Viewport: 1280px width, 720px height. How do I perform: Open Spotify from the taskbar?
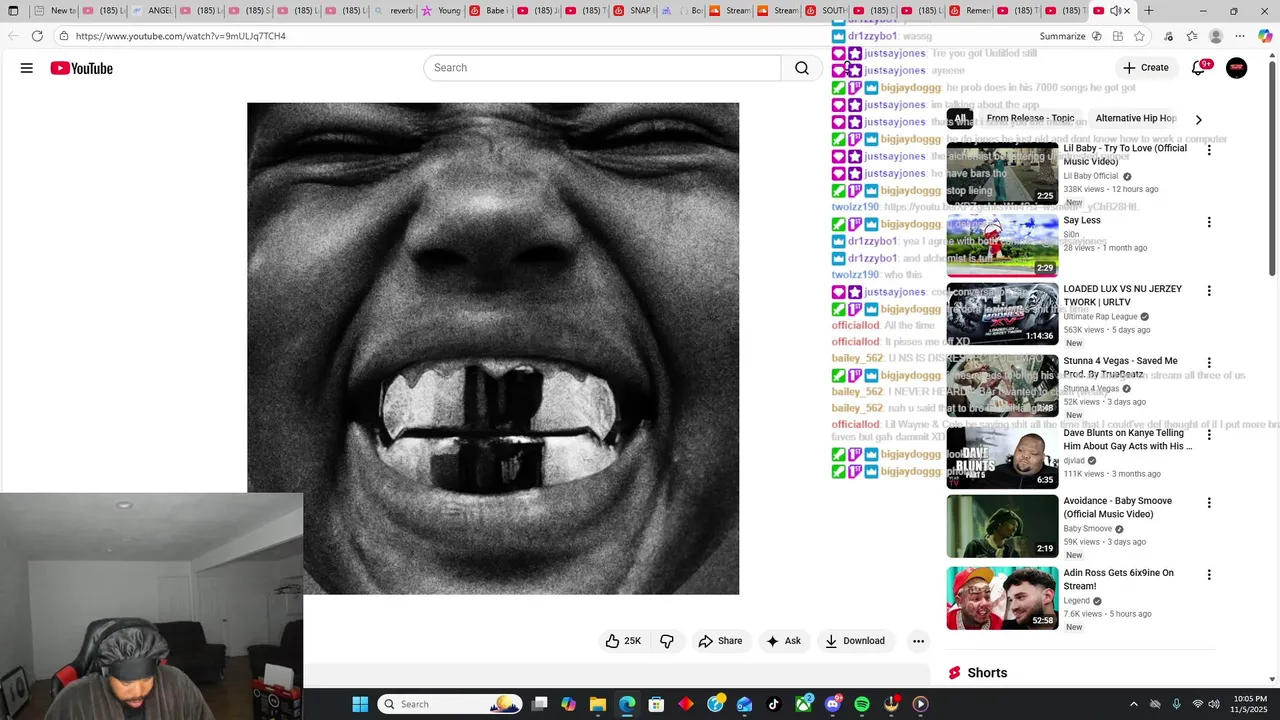point(862,704)
